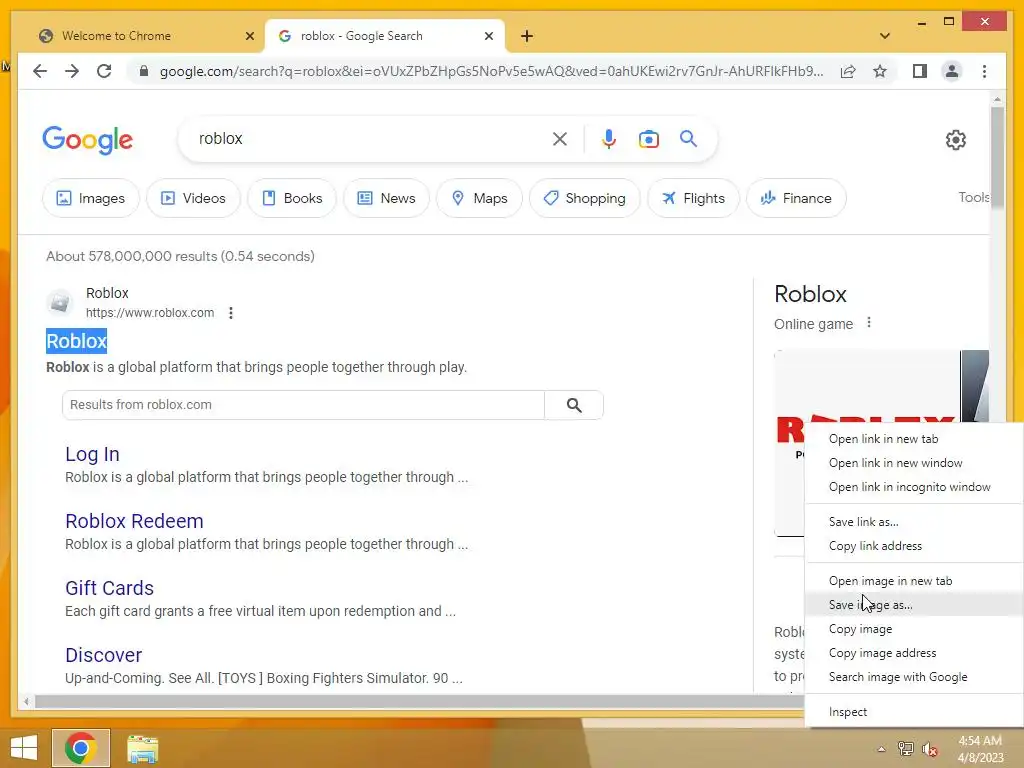Choose Copy image from context menu
The width and height of the screenshot is (1024, 768).
914,629
